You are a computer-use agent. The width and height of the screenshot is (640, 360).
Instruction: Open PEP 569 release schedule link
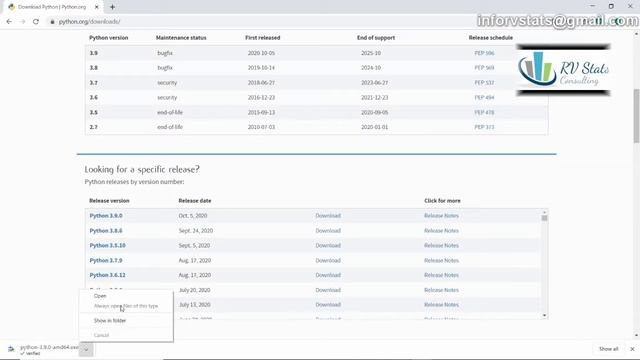coord(484,68)
